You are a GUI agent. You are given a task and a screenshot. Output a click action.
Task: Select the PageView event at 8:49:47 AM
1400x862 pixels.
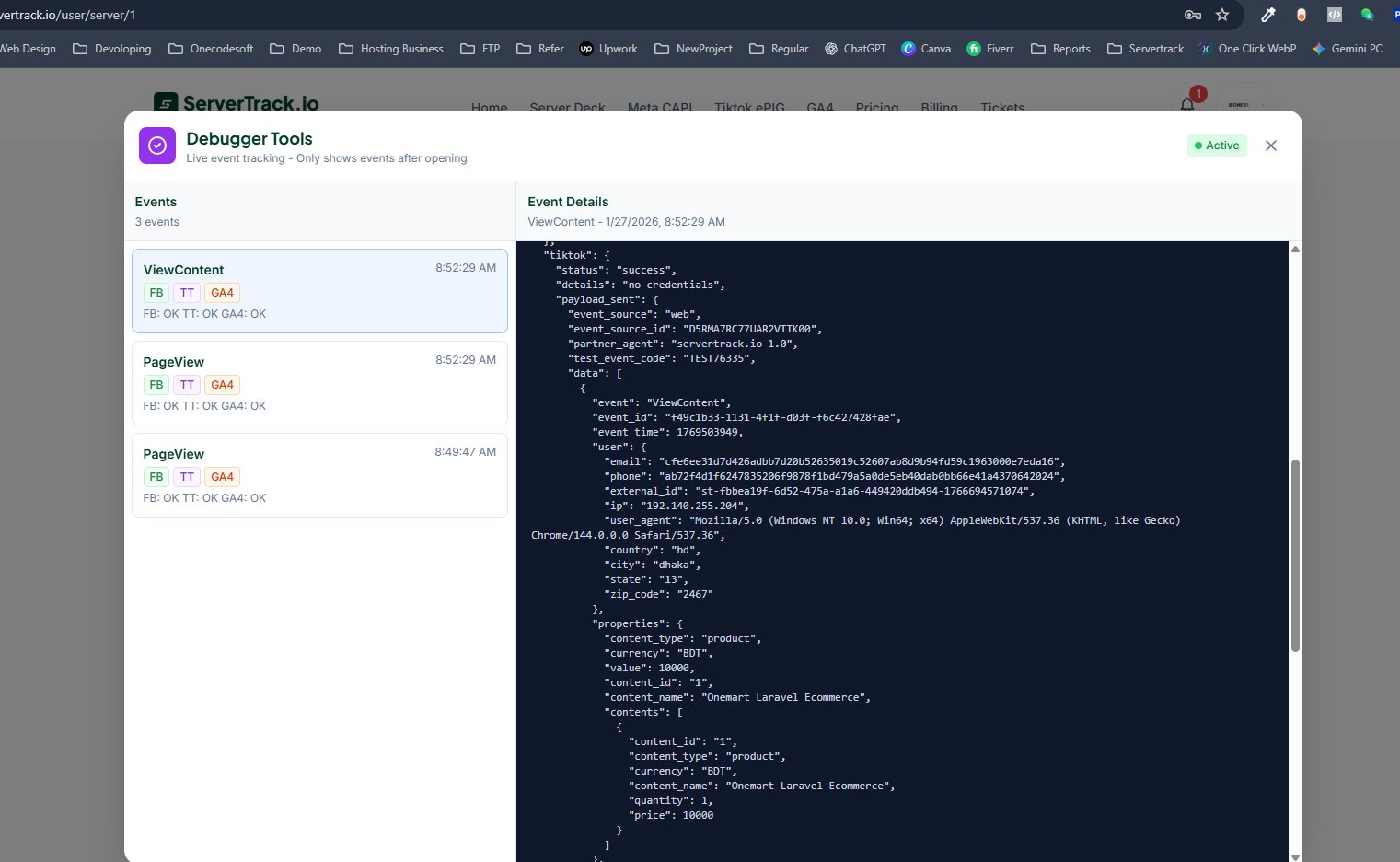pos(319,475)
